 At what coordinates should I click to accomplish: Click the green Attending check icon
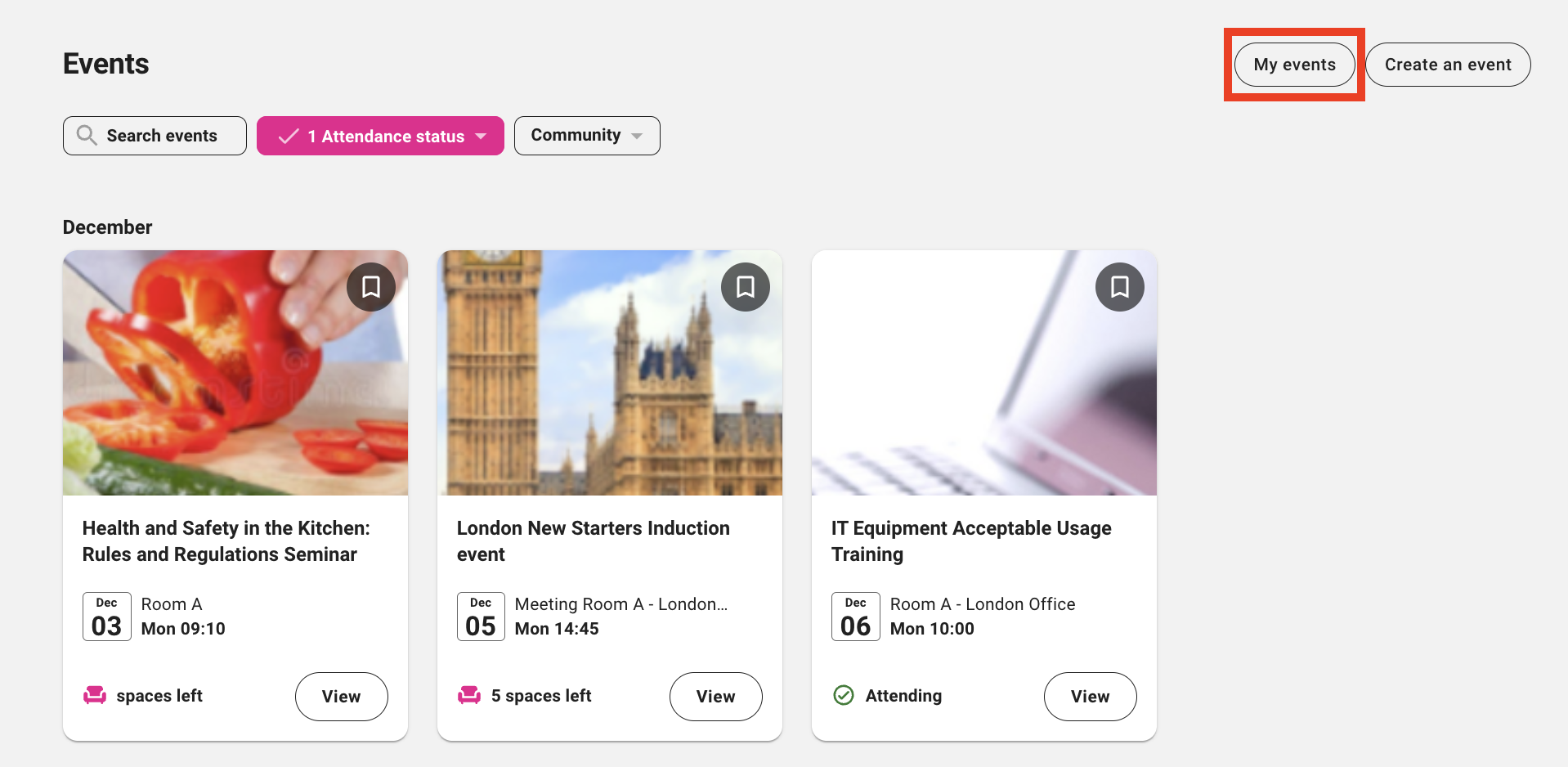click(843, 696)
